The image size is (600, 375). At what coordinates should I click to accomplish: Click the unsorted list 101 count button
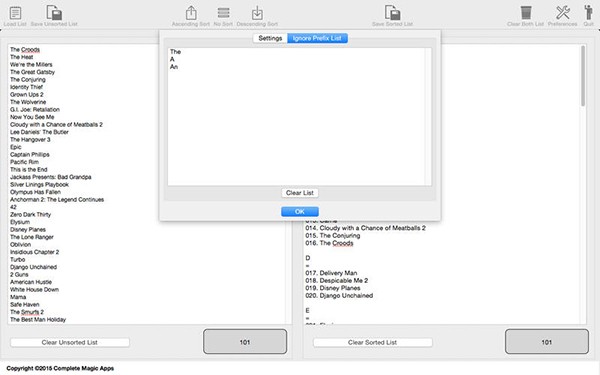[x=245, y=342]
